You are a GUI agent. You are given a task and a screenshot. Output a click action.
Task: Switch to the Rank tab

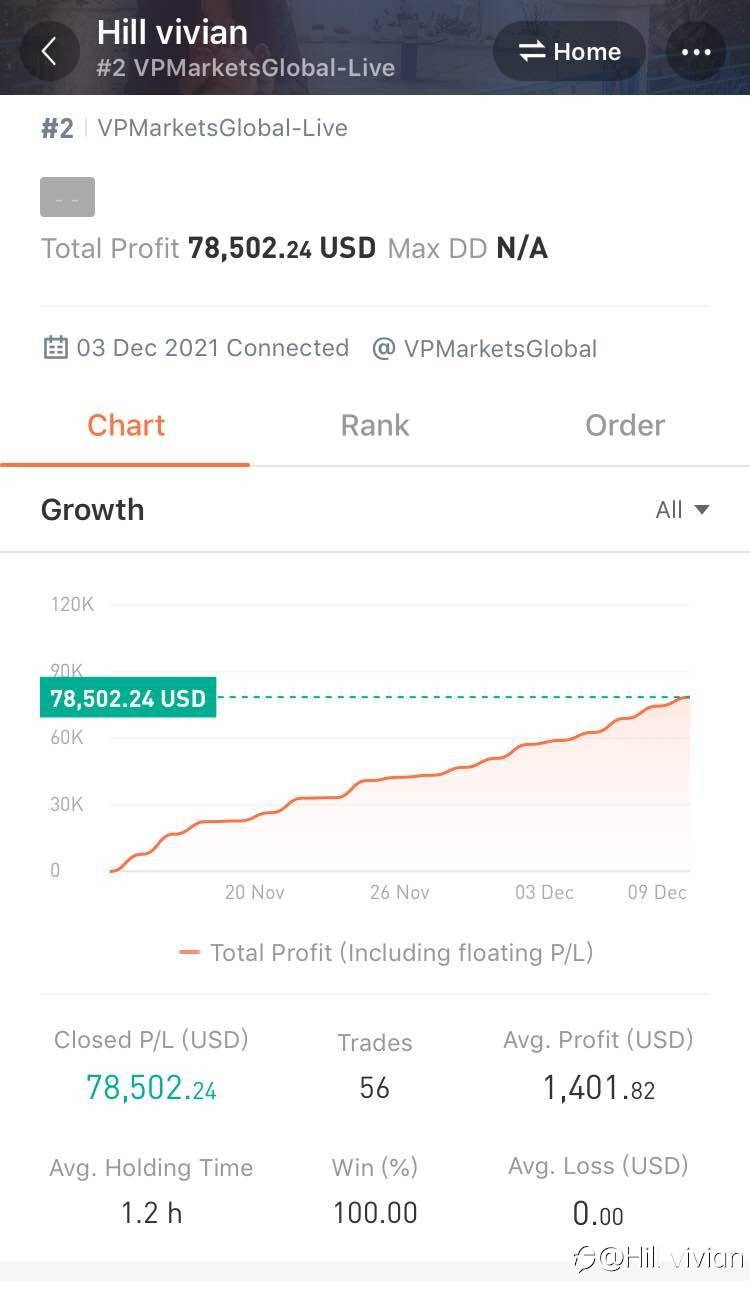pos(375,425)
